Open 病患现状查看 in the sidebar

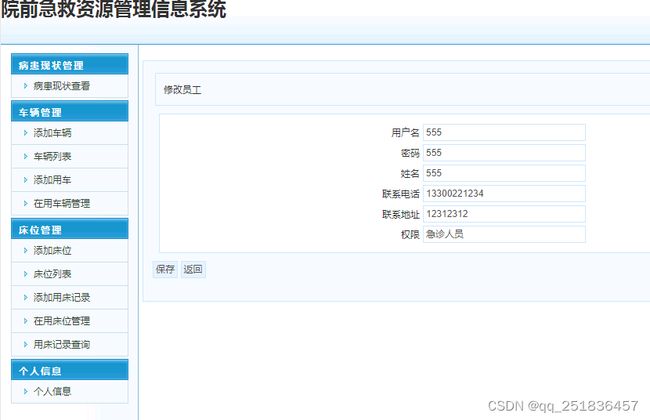coord(61,86)
